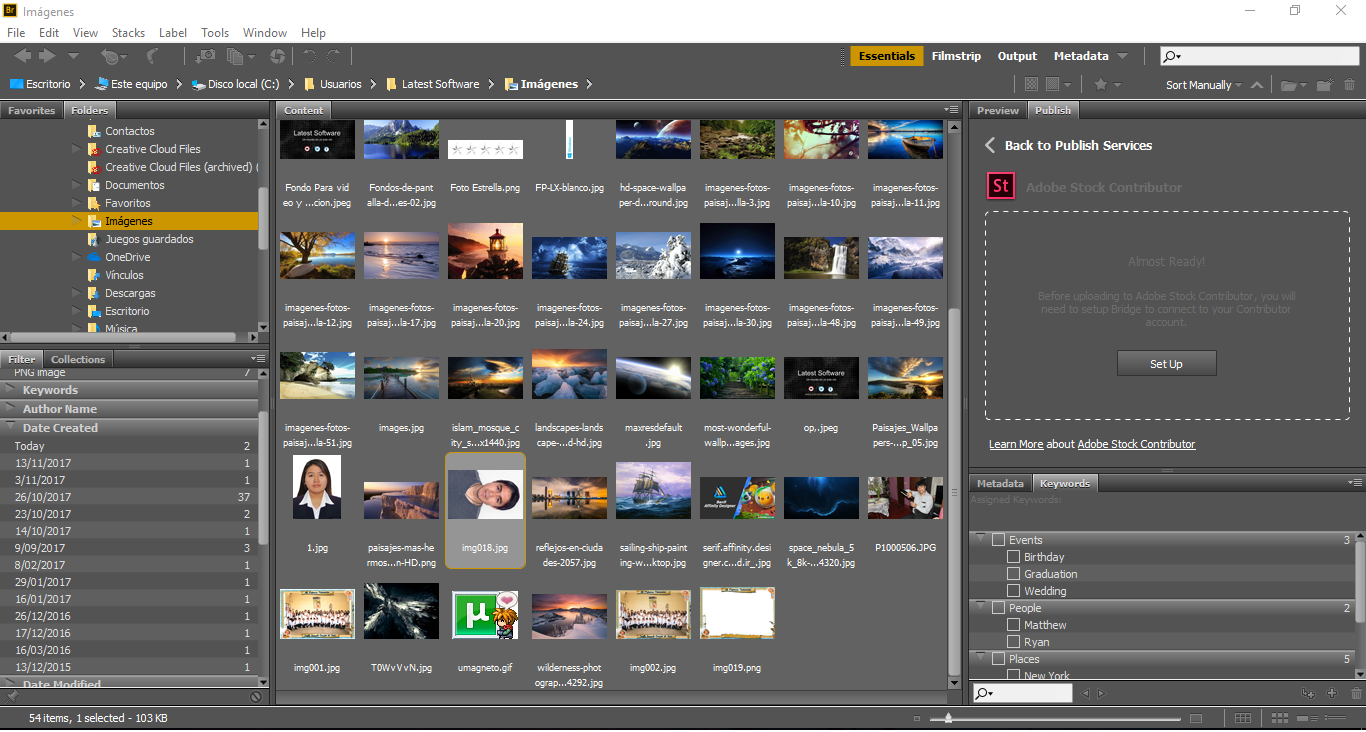Screen dimensions: 1366x732
Task: Open the Sort Manually dropdown
Action: (x=1204, y=85)
